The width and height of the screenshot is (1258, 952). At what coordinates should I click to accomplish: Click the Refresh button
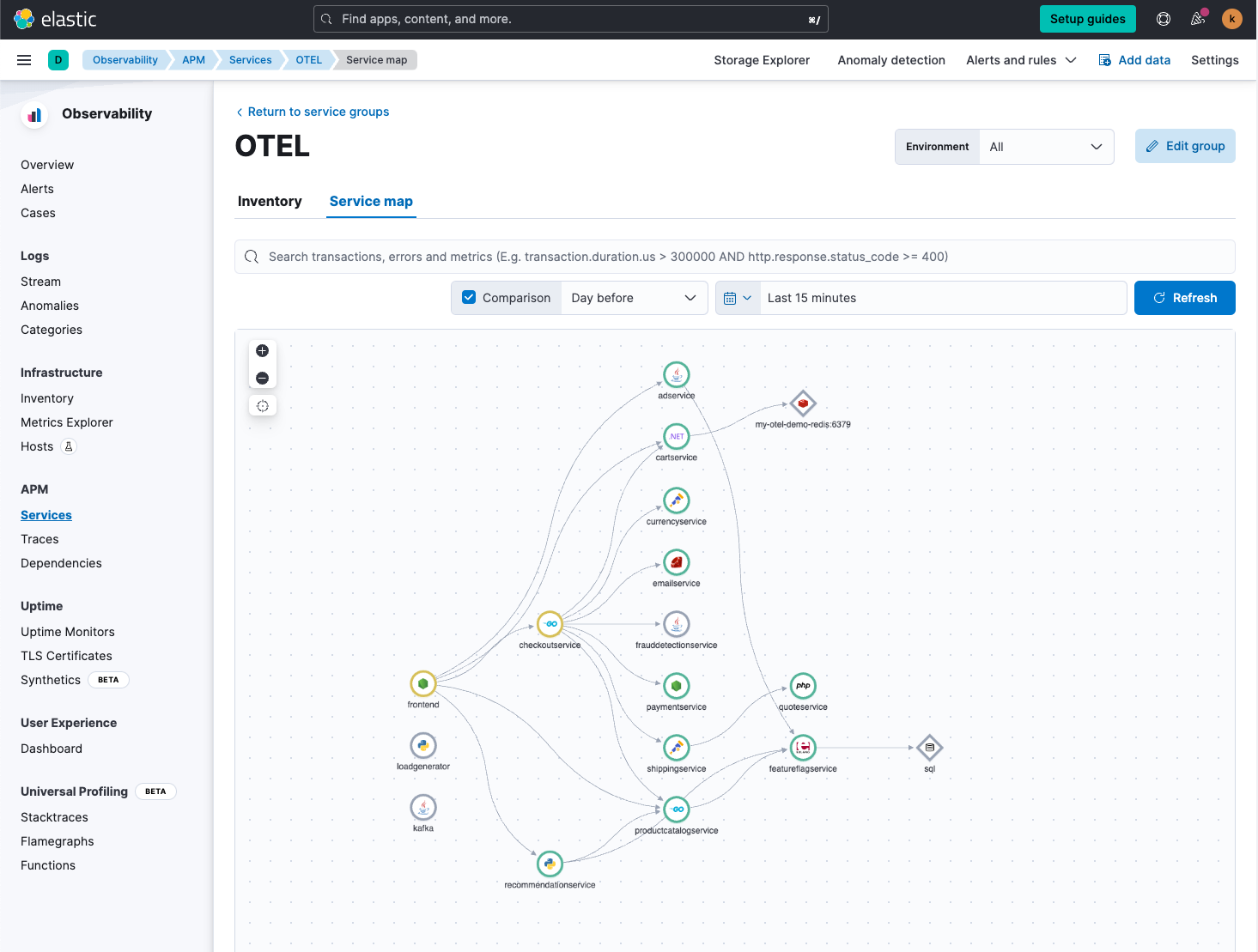click(x=1184, y=298)
